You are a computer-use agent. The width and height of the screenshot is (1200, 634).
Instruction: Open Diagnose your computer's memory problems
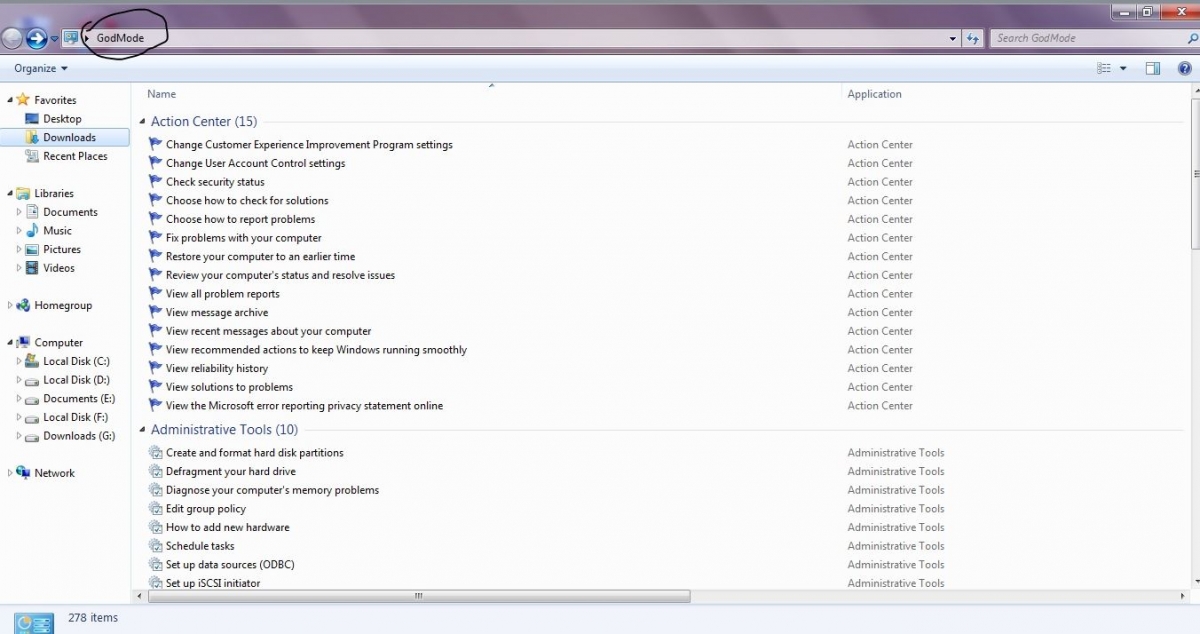272,490
